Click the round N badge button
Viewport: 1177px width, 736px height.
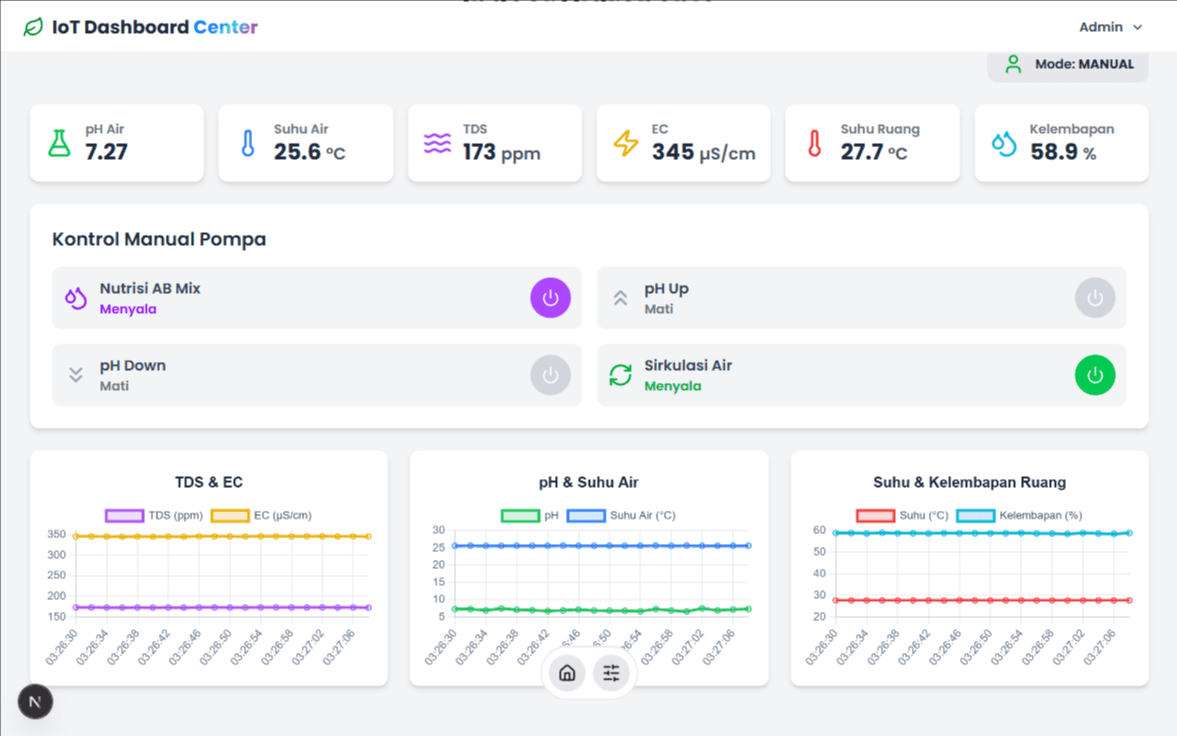click(x=35, y=702)
